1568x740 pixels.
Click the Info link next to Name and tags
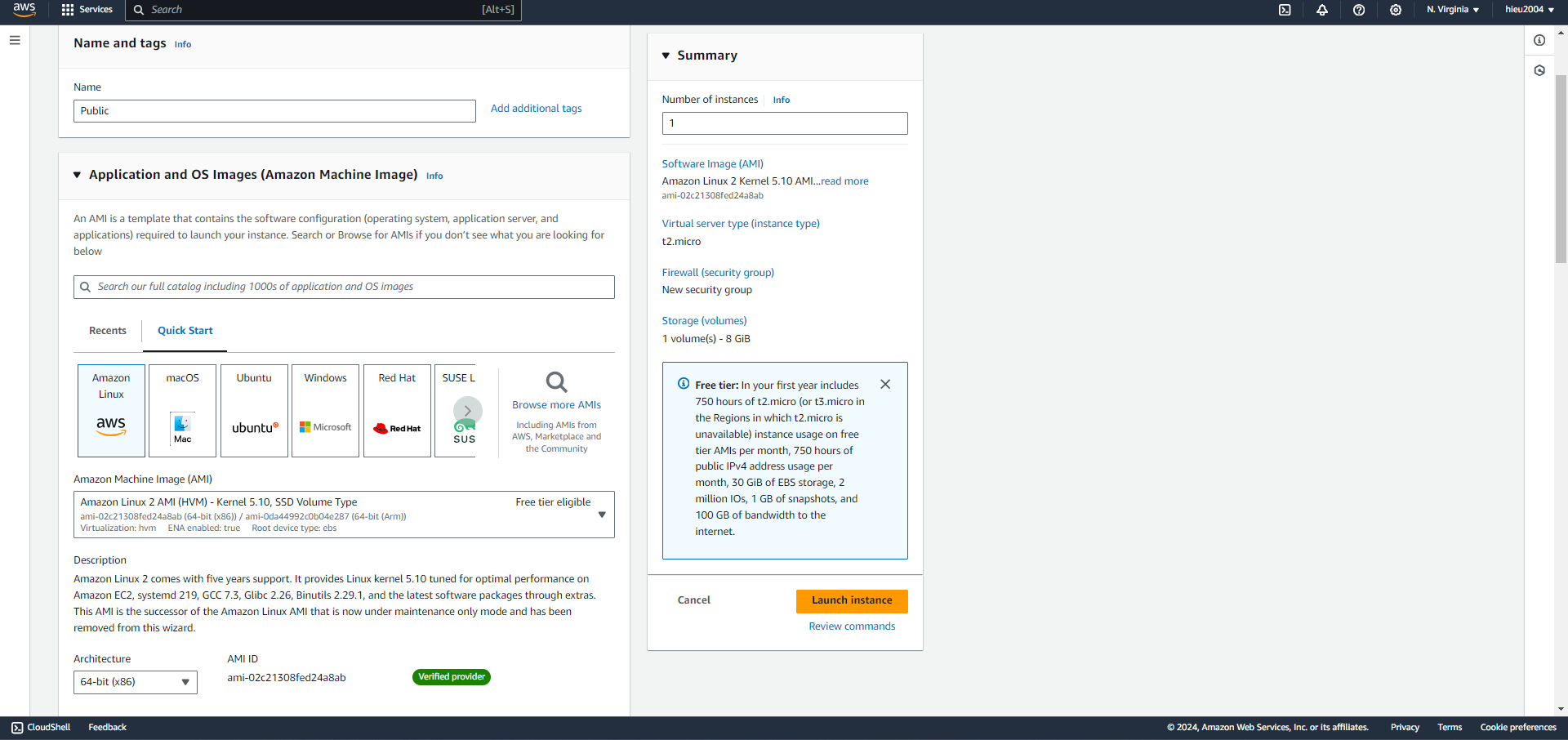183,44
